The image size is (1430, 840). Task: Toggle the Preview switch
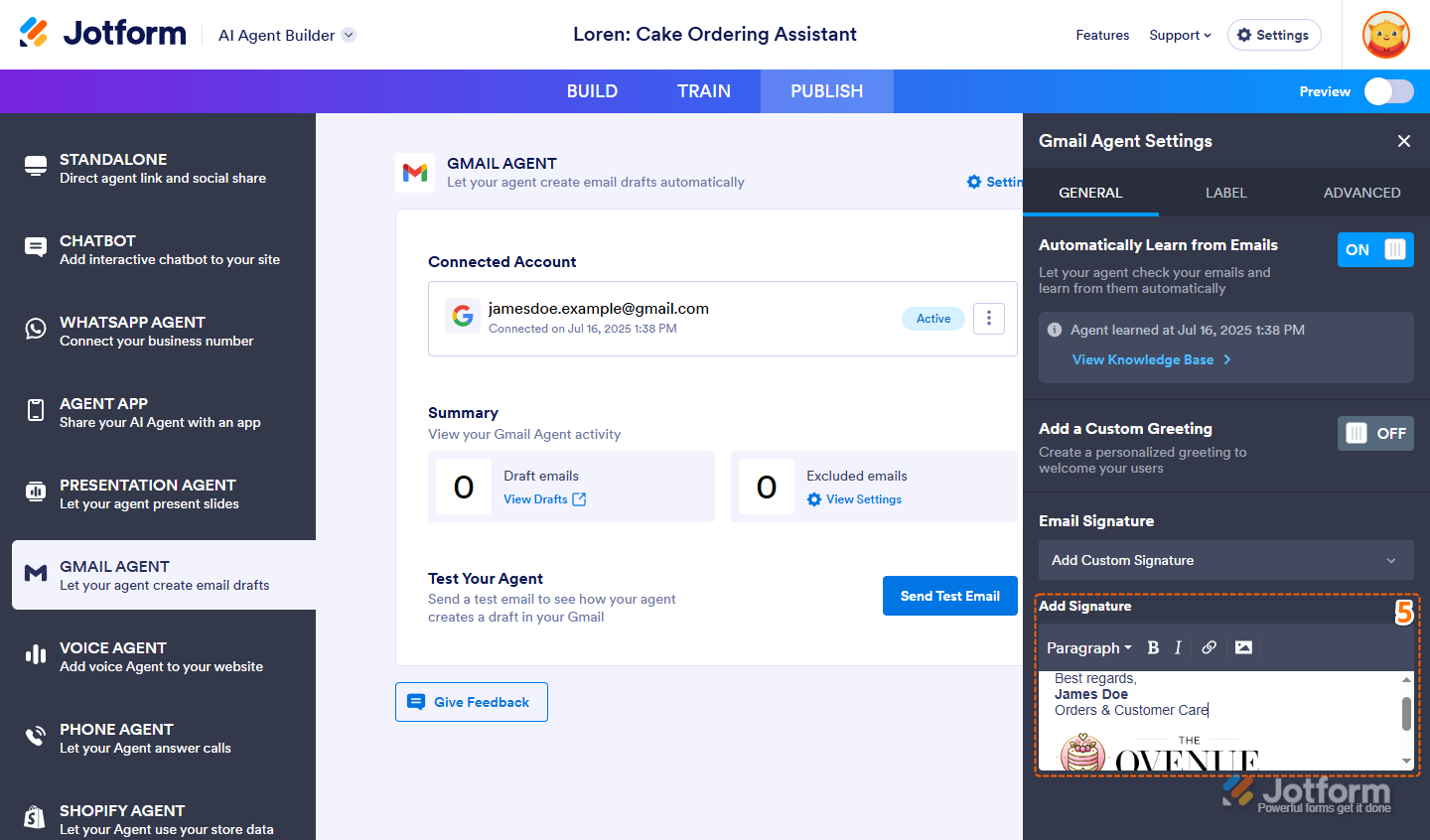tap(1389, 91)
